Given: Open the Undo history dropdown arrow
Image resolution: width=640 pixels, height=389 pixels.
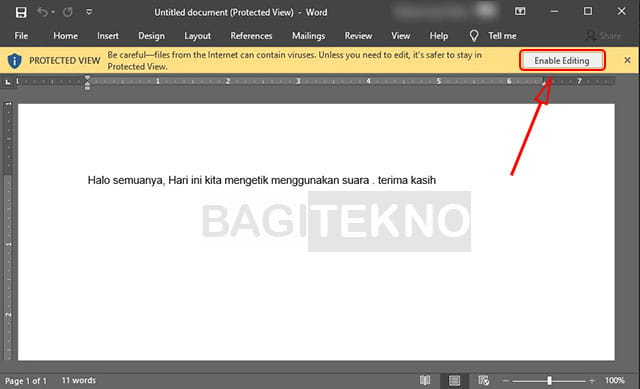Looking at the screenshot, I should [53, 12].
